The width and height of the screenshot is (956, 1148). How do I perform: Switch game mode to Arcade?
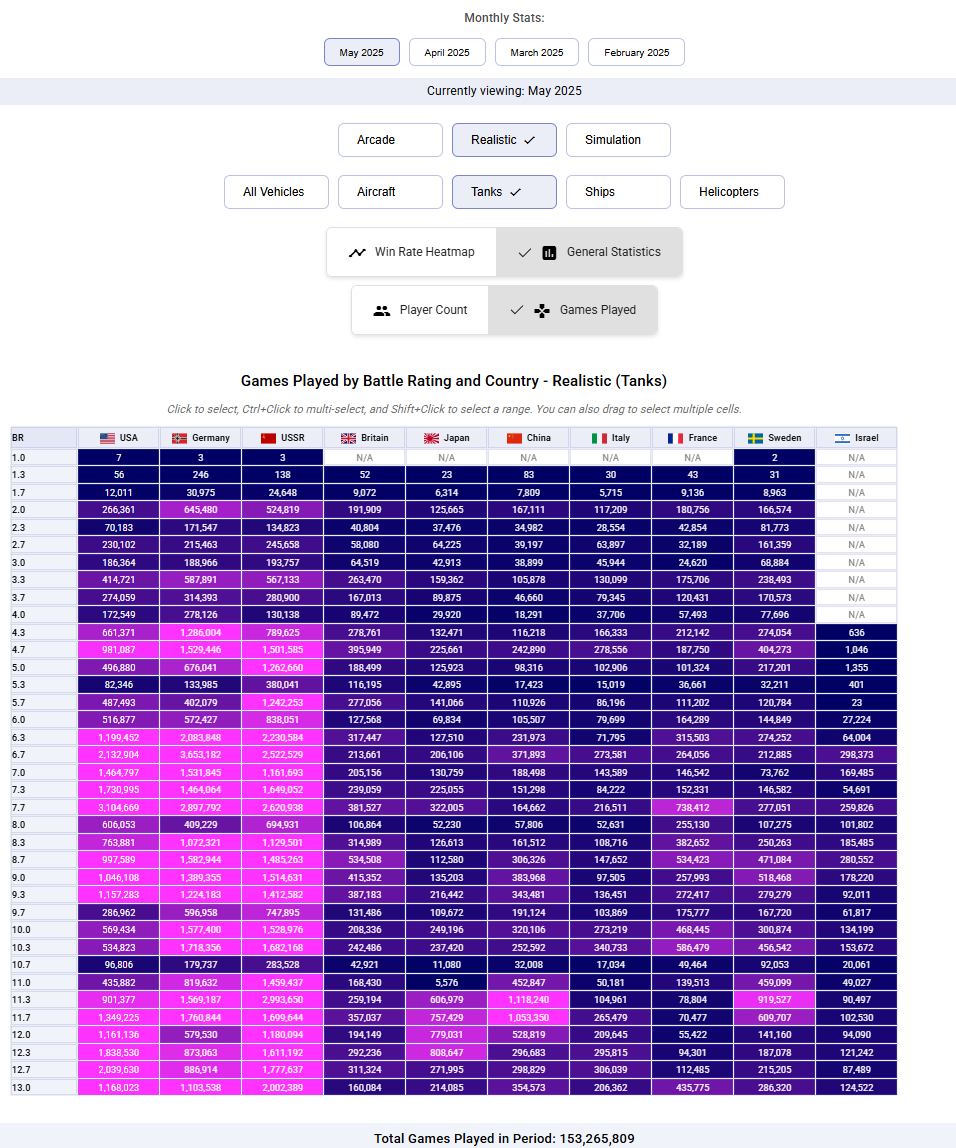tap(390, 140)
